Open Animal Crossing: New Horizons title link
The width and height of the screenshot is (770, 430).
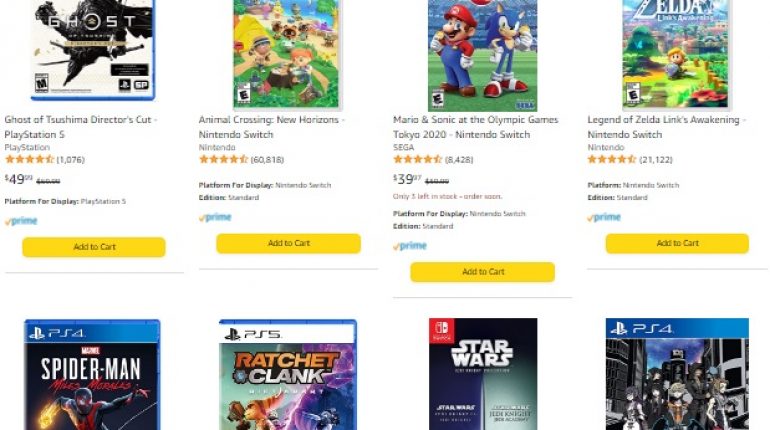point(272,126)
